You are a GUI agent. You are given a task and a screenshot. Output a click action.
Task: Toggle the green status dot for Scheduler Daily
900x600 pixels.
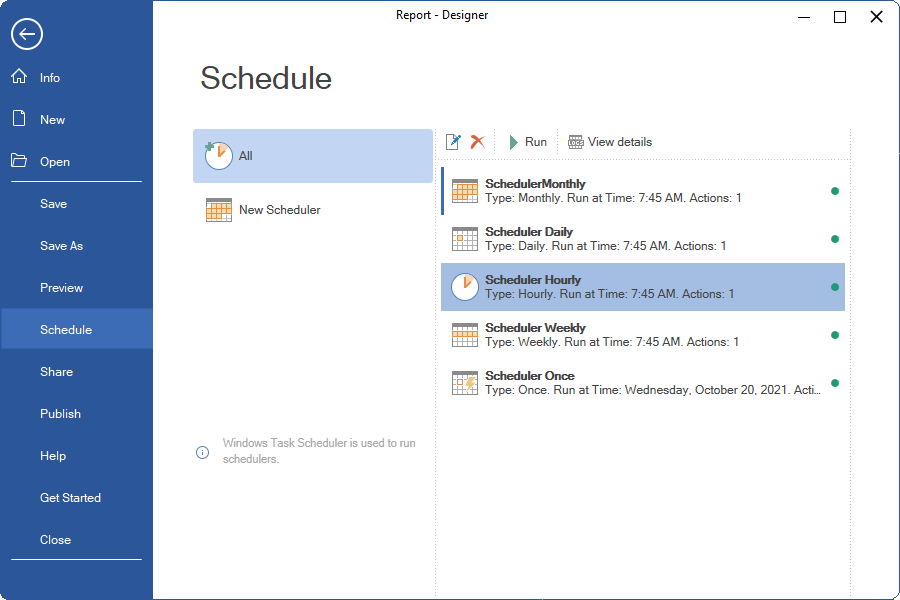[x=834, y=239]
